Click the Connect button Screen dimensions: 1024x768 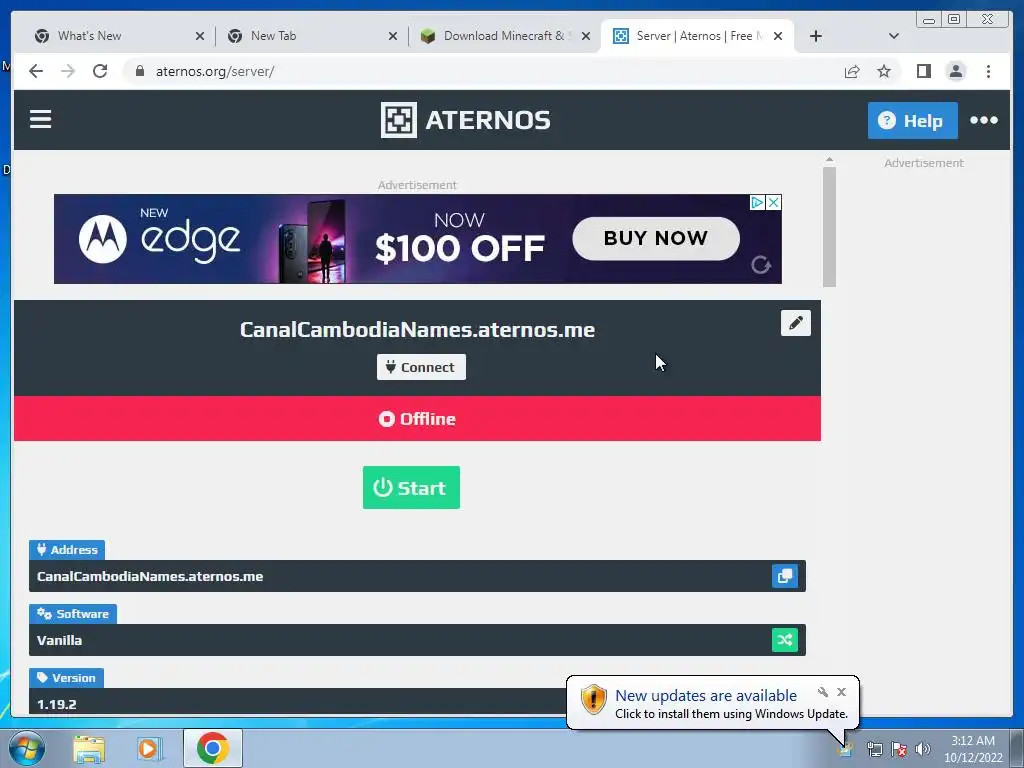pyautogui.click(x=421, y=367)
